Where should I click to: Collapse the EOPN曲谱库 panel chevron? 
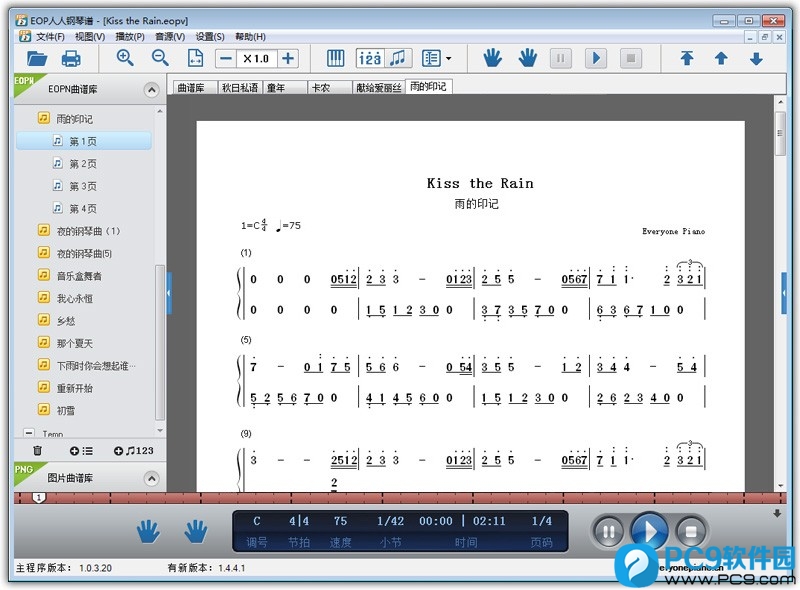click(x=151, y=90)
